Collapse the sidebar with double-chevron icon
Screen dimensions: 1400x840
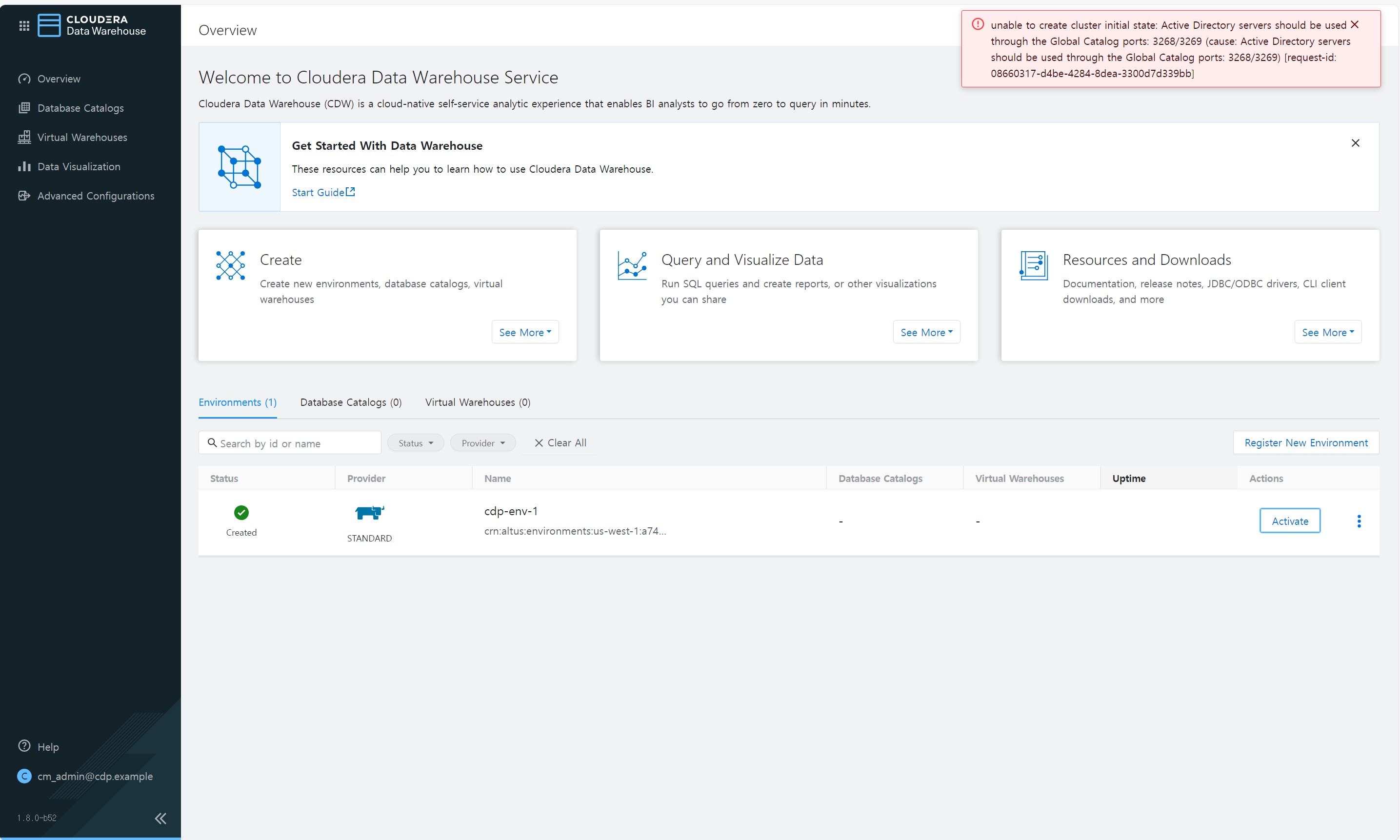(160, 818)
